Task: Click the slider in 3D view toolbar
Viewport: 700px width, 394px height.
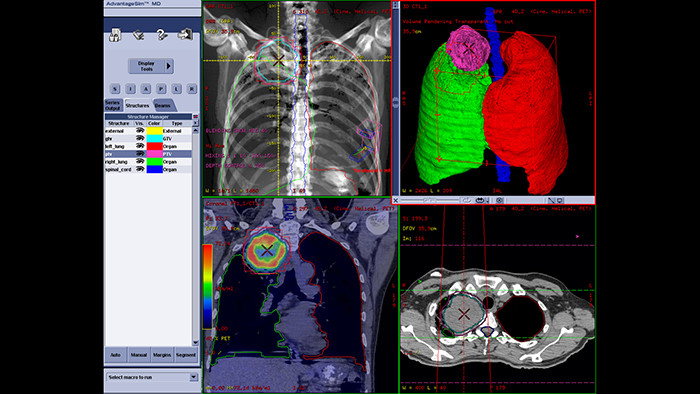Action: [430, 200]
